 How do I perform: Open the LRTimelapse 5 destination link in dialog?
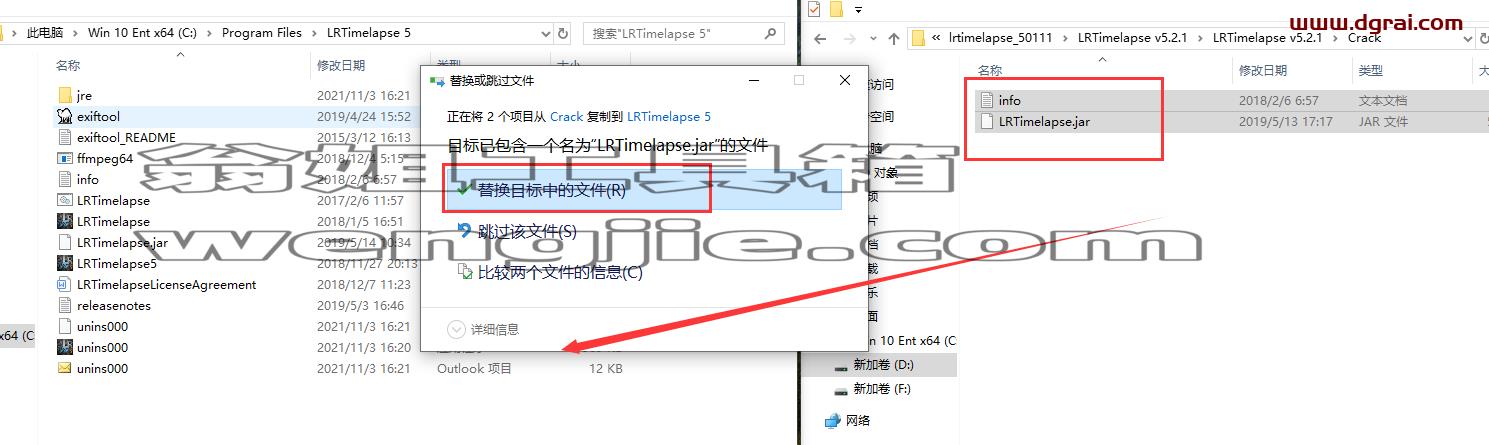tap(669, 117)
